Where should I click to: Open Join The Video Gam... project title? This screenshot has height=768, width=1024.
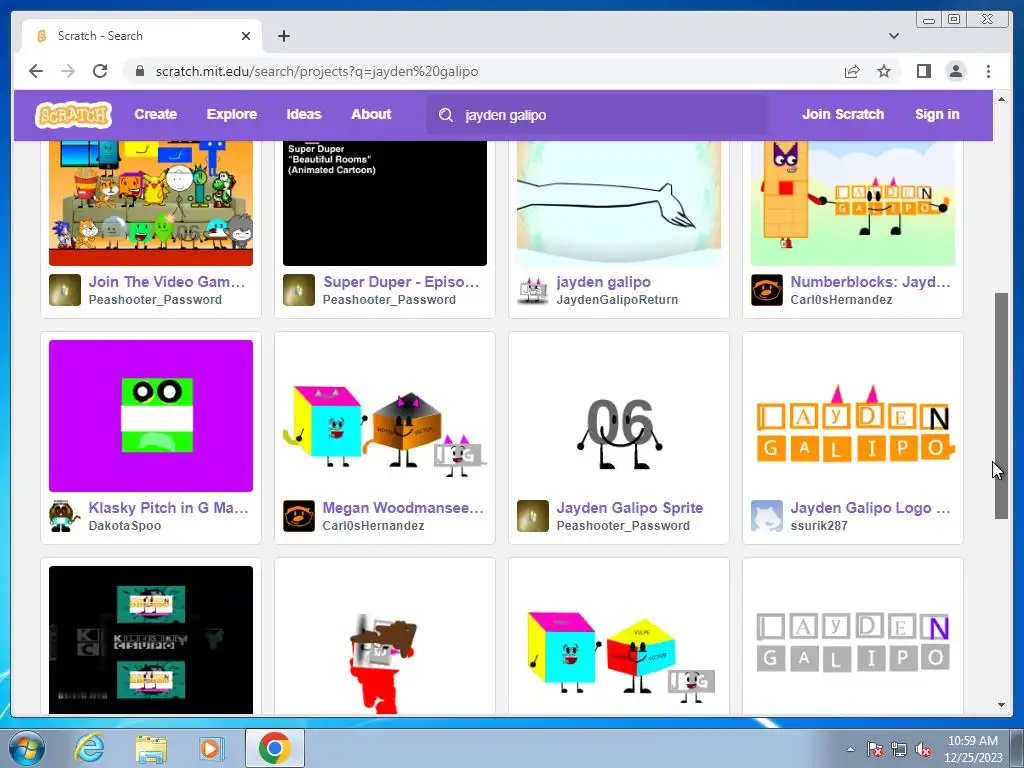(x=167, y=282)
